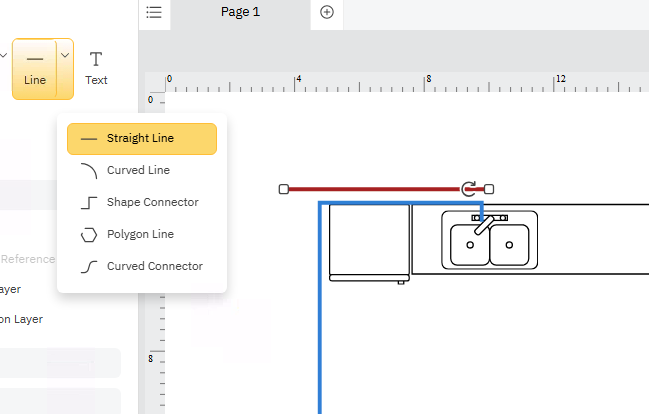Select the dishwasher cabinet shape
Image resolution: width=649 pixels, height=414 pixels.
click(x=369, y=243)
